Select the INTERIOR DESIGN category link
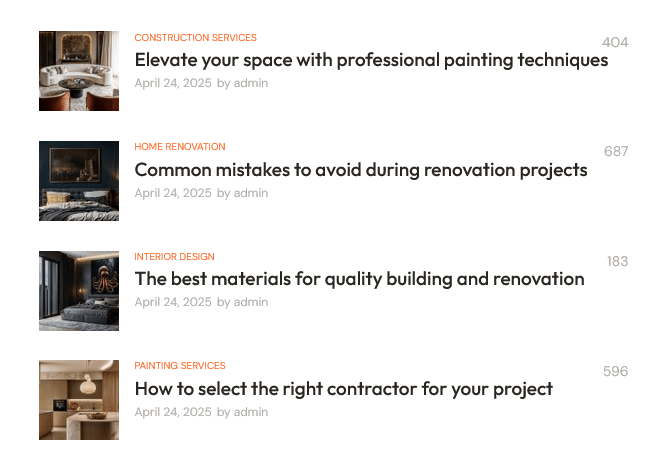 174,257
